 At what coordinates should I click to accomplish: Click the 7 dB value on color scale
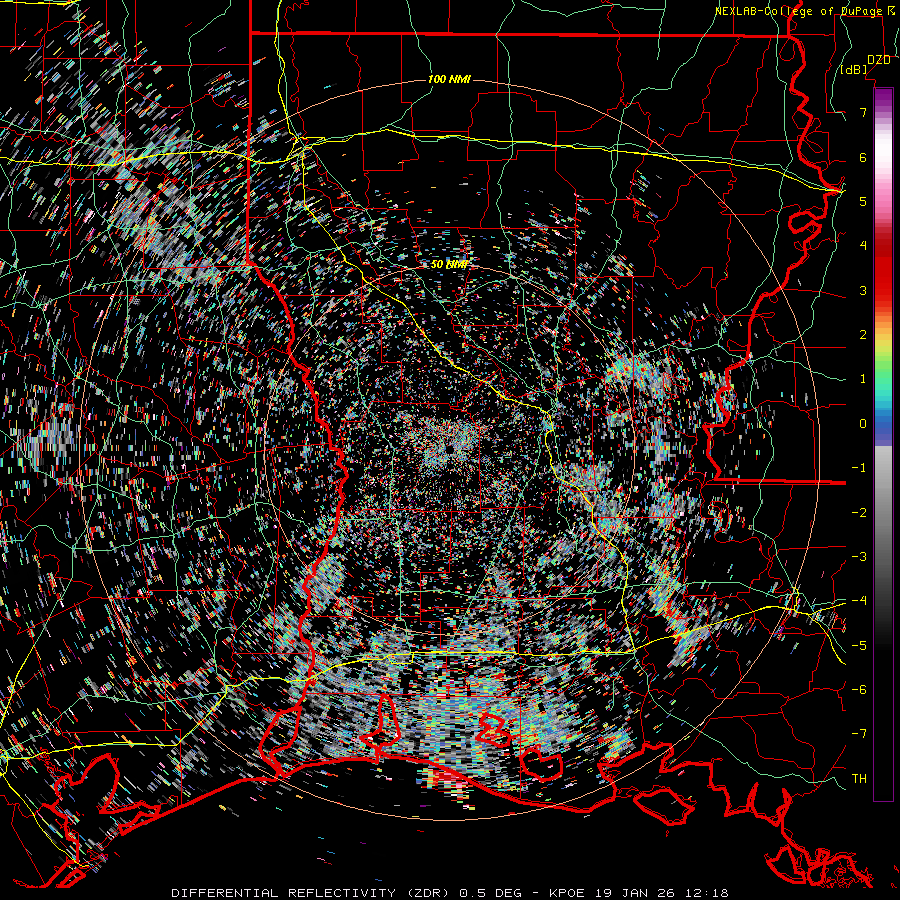(x=863, y=112)
